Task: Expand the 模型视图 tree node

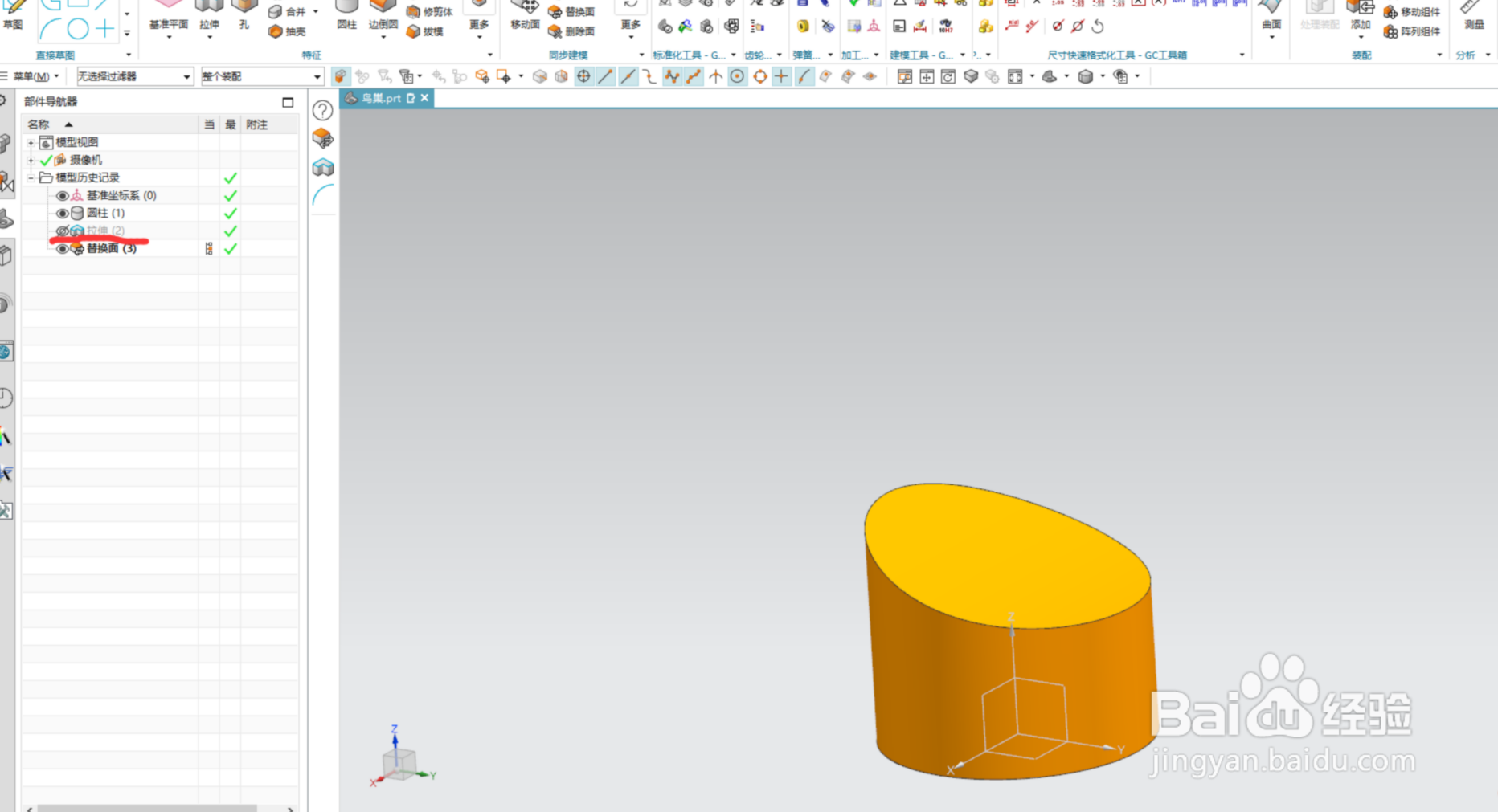Action: 31,142
